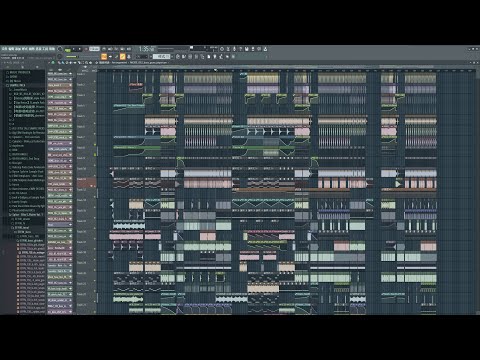Click MODE_002_bass_genre_projection in playlist title
This screenshot has width=480, height=360.
(x=148, y=62)
